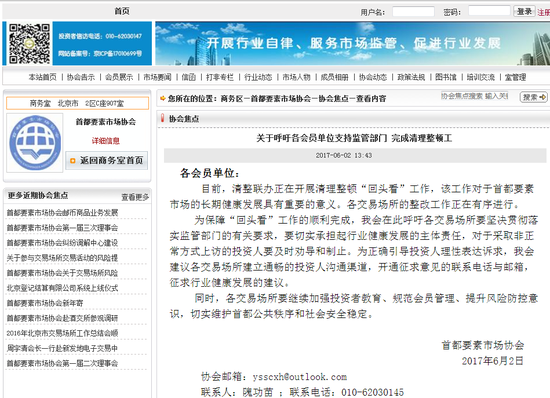
Task: Open article 北京登记结算有限公司系统上线仪式
Action: [x=62, y=288]
